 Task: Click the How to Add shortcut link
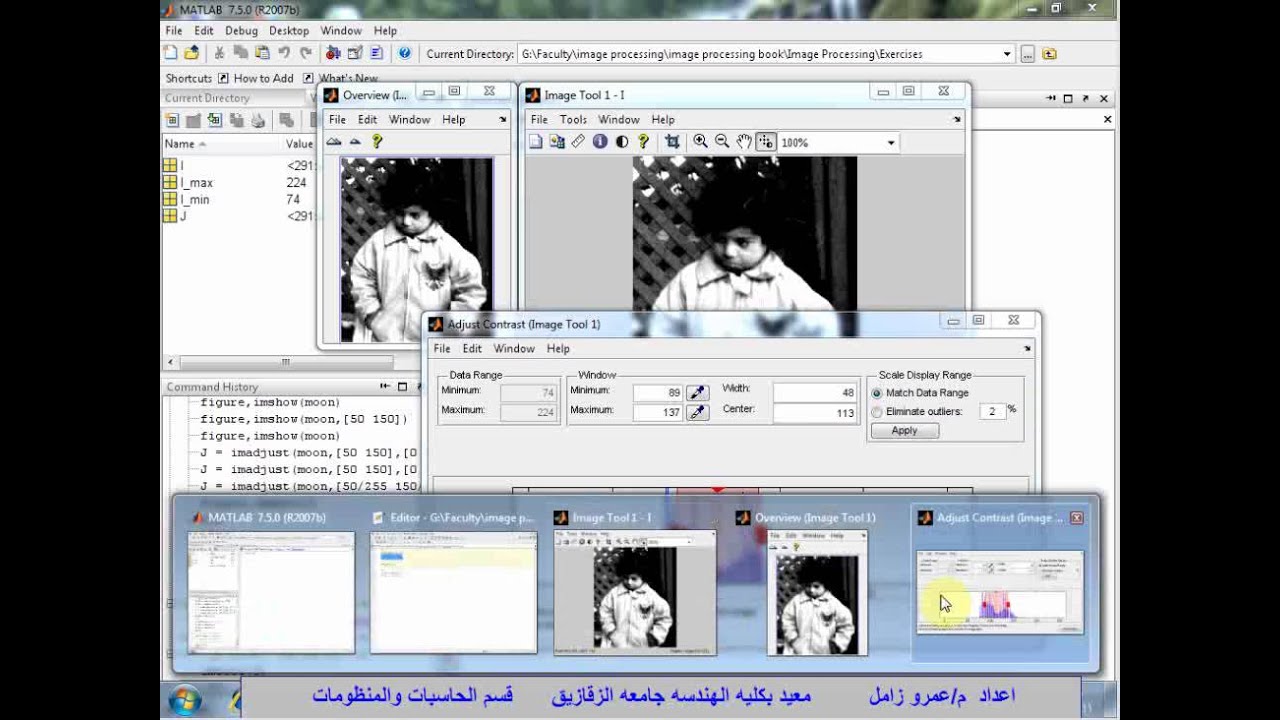[256, 78]
